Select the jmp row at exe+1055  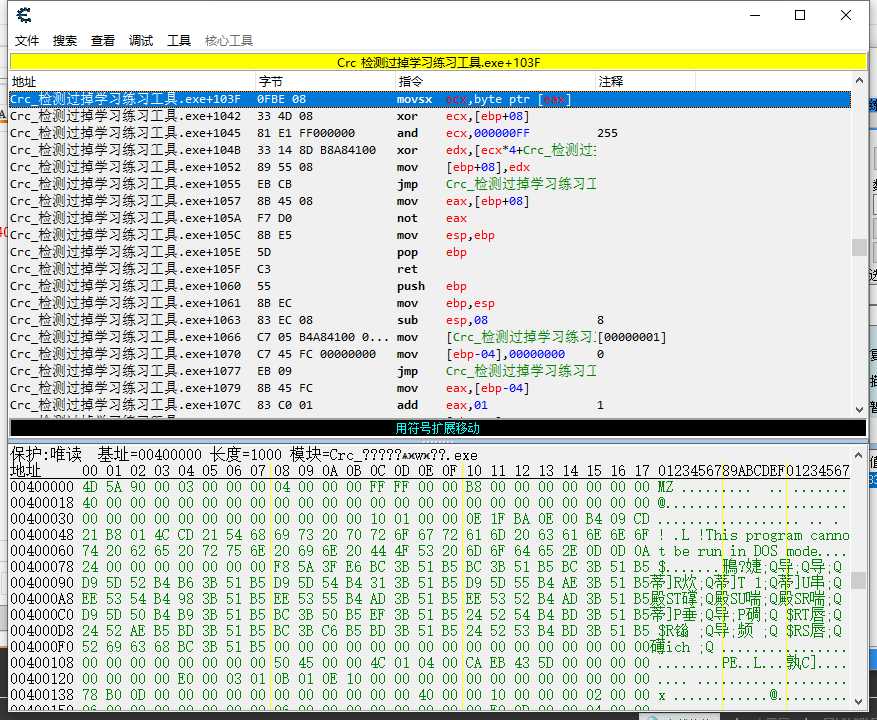(430, 184)
